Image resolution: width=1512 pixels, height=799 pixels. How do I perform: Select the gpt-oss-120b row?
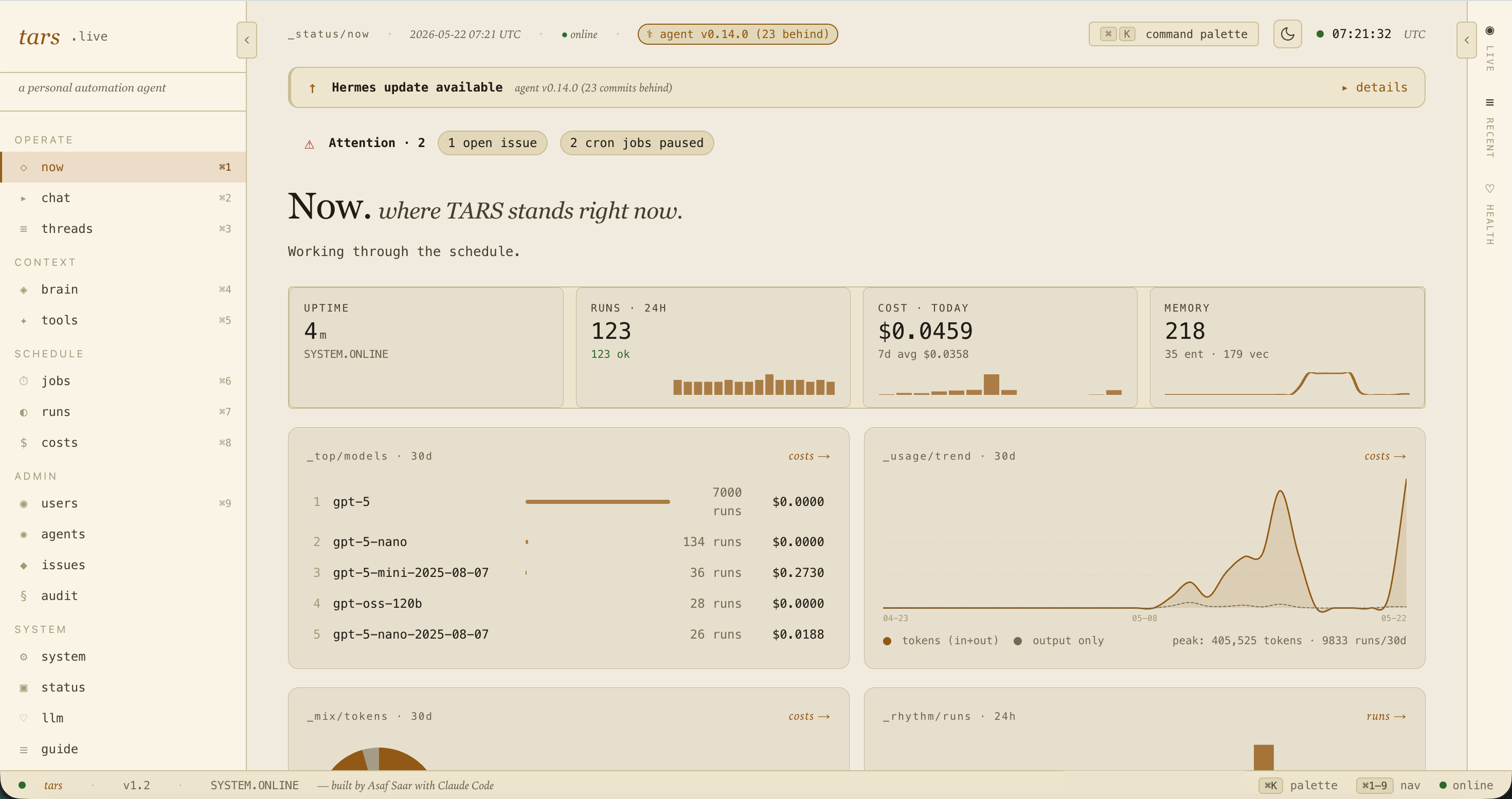568,604
